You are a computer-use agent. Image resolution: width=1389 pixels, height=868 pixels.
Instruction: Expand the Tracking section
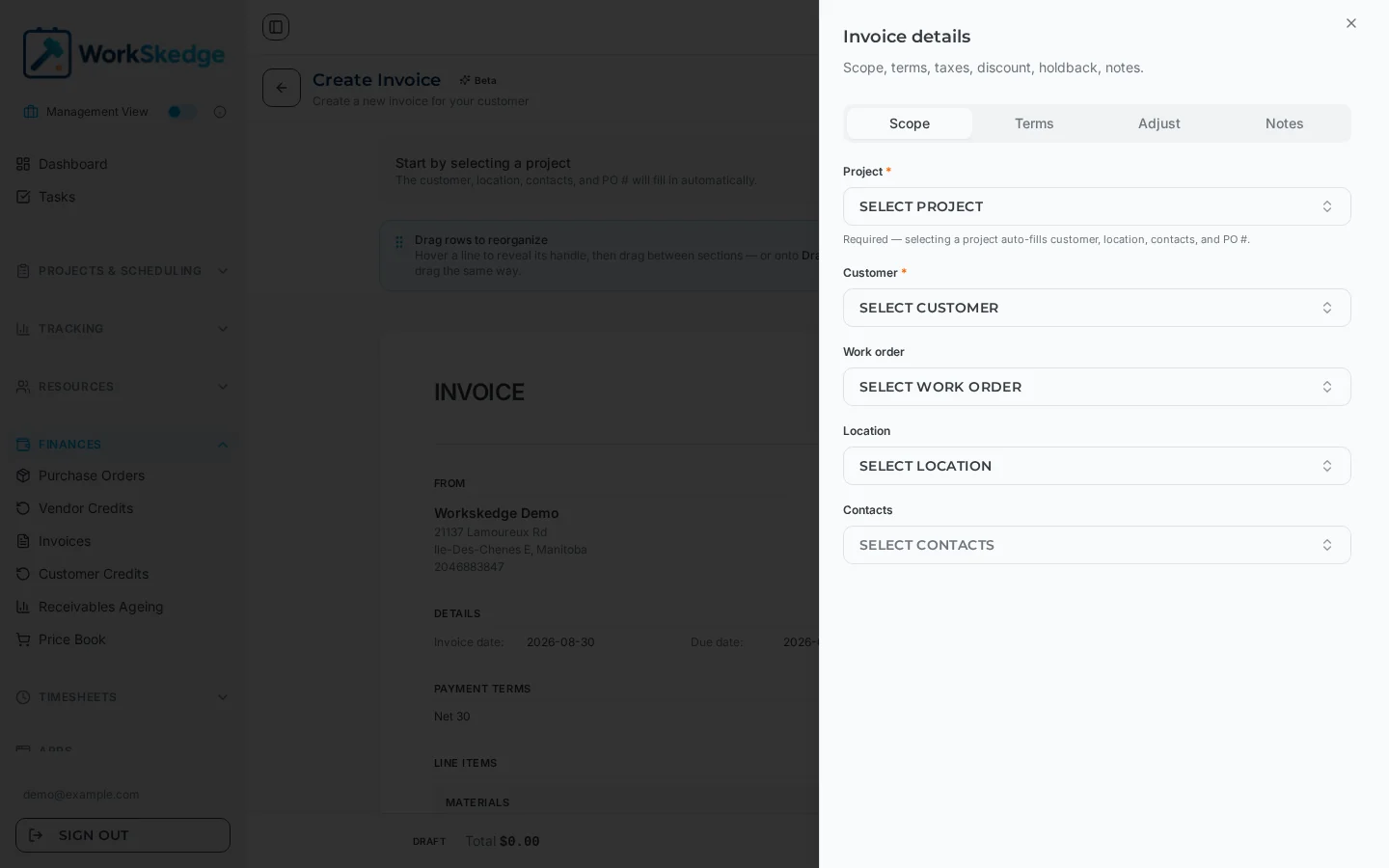click(123, 329)
